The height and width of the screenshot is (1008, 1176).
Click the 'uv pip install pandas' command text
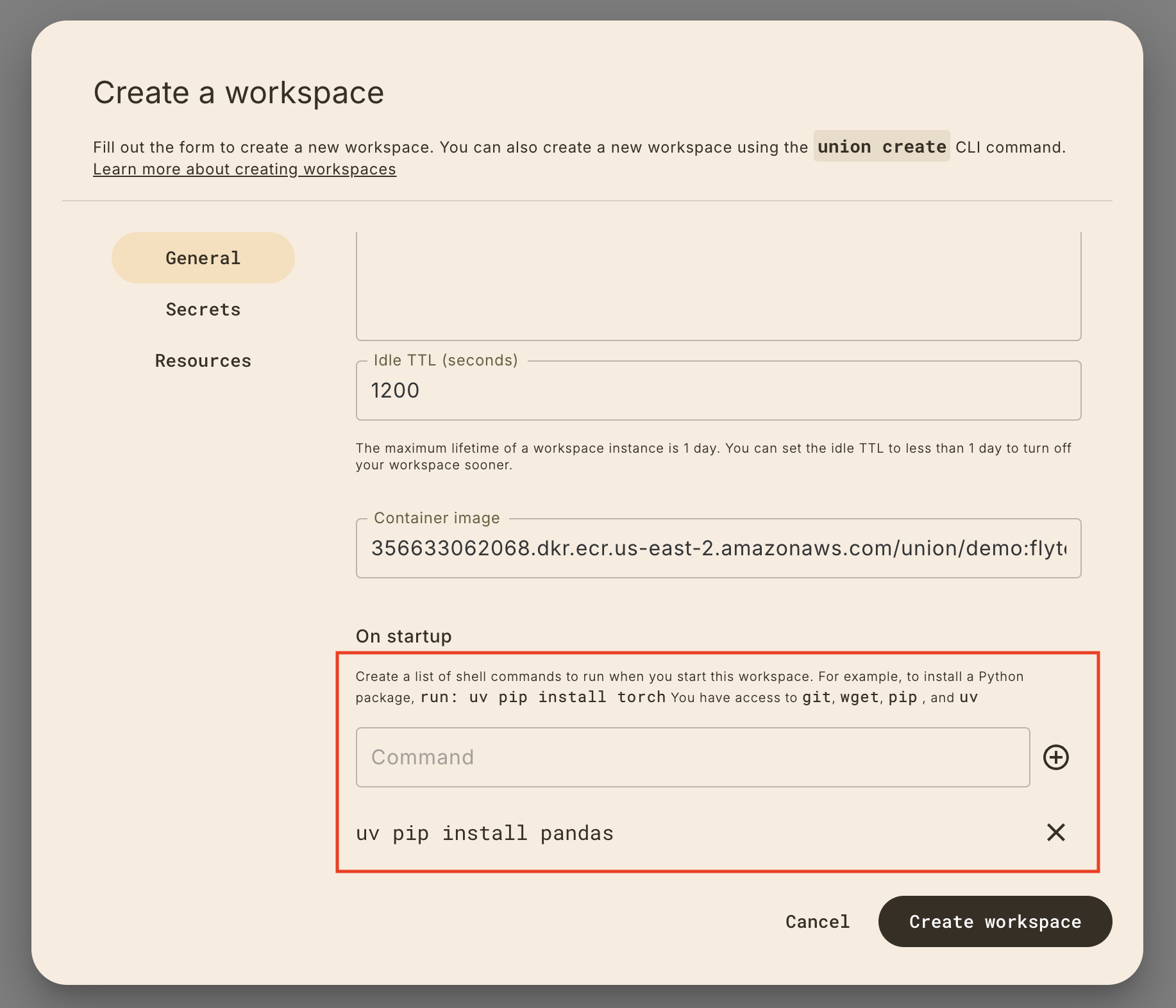point(485,833)
